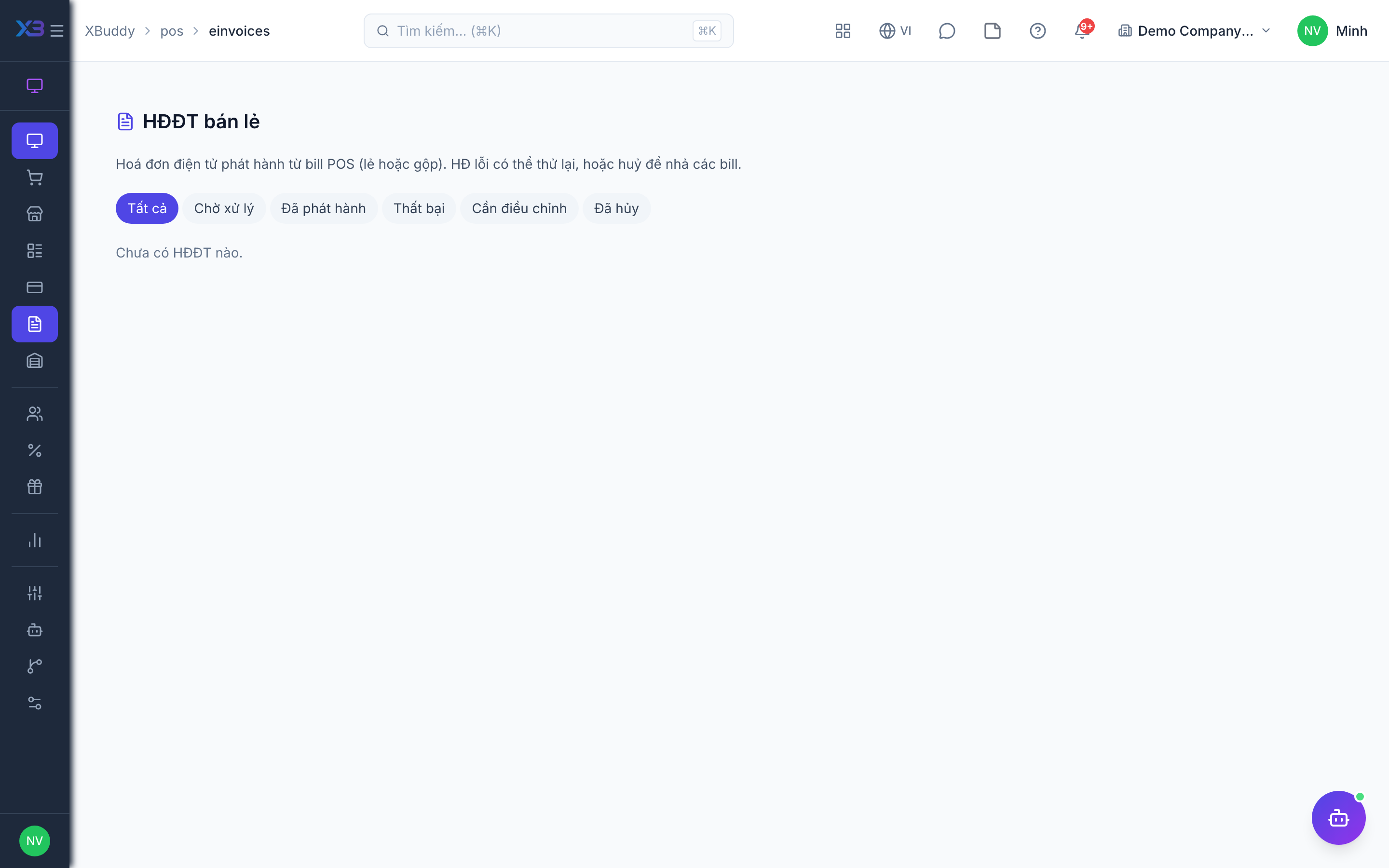Open the Minh user profile menu

(x=1332, y=31)
